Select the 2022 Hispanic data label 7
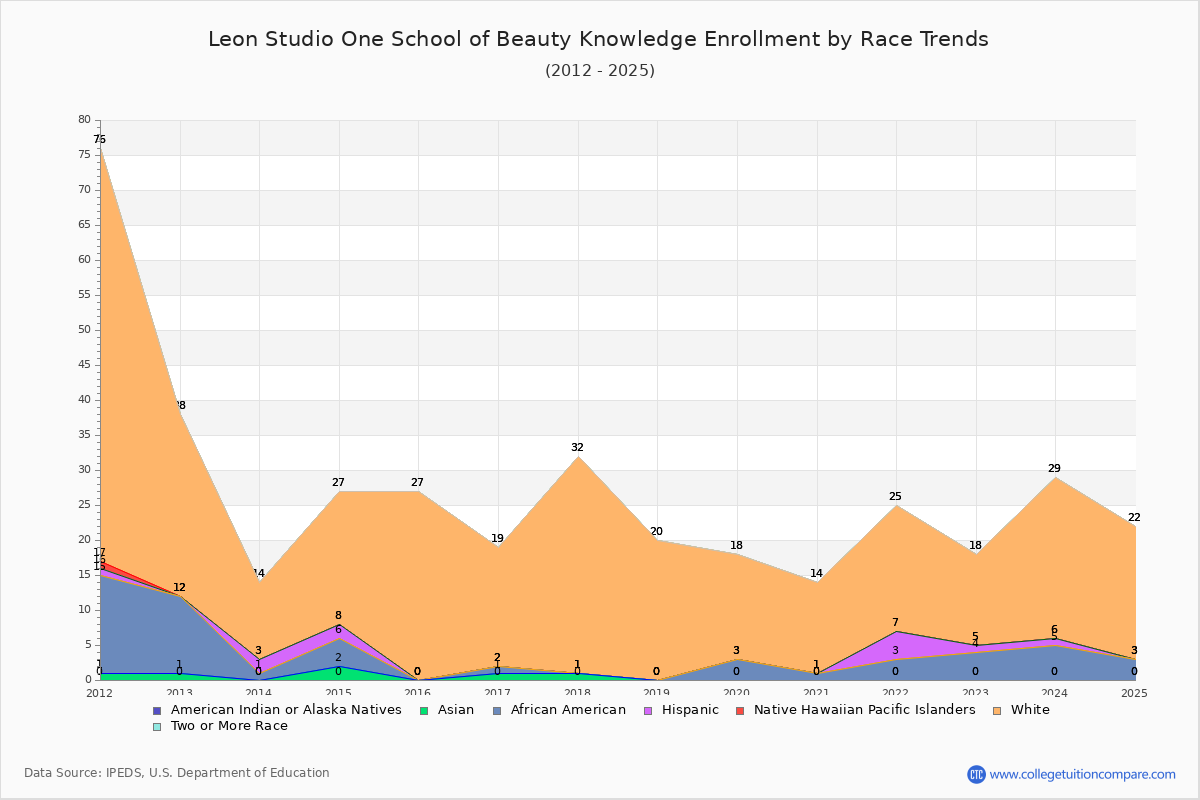Image resolution: width=1200 pixels, height=800 pixels. 895,622
